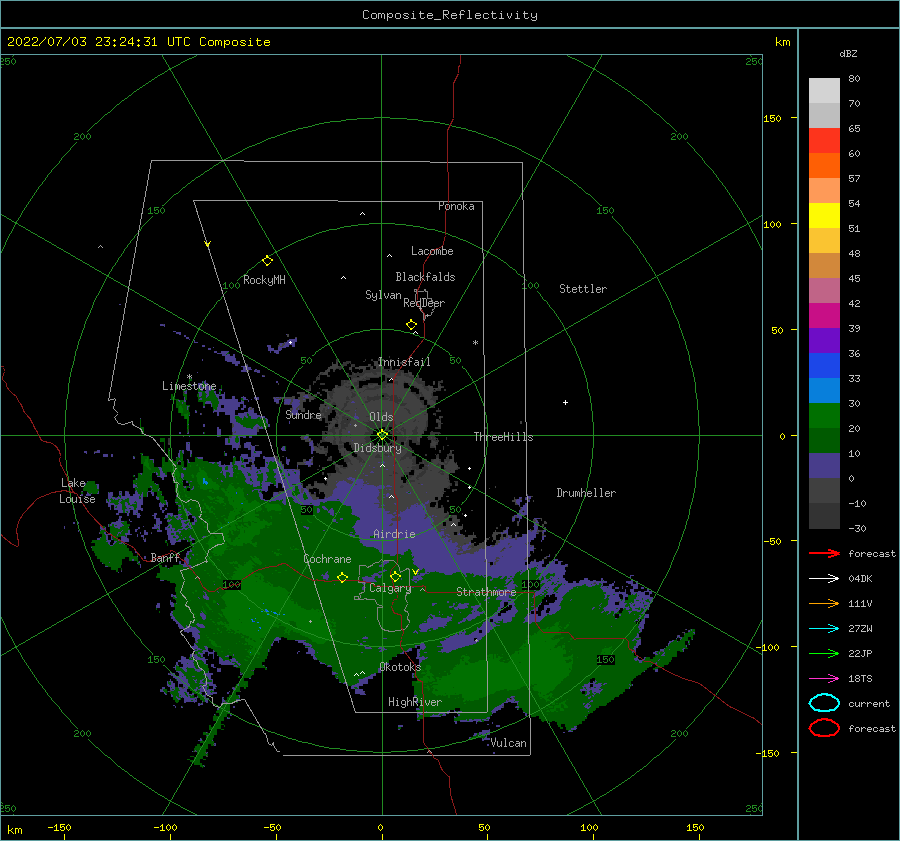Viewport: 900px width, 841px height.
Task: Click the Lacombe label
Action: [432, 251]
